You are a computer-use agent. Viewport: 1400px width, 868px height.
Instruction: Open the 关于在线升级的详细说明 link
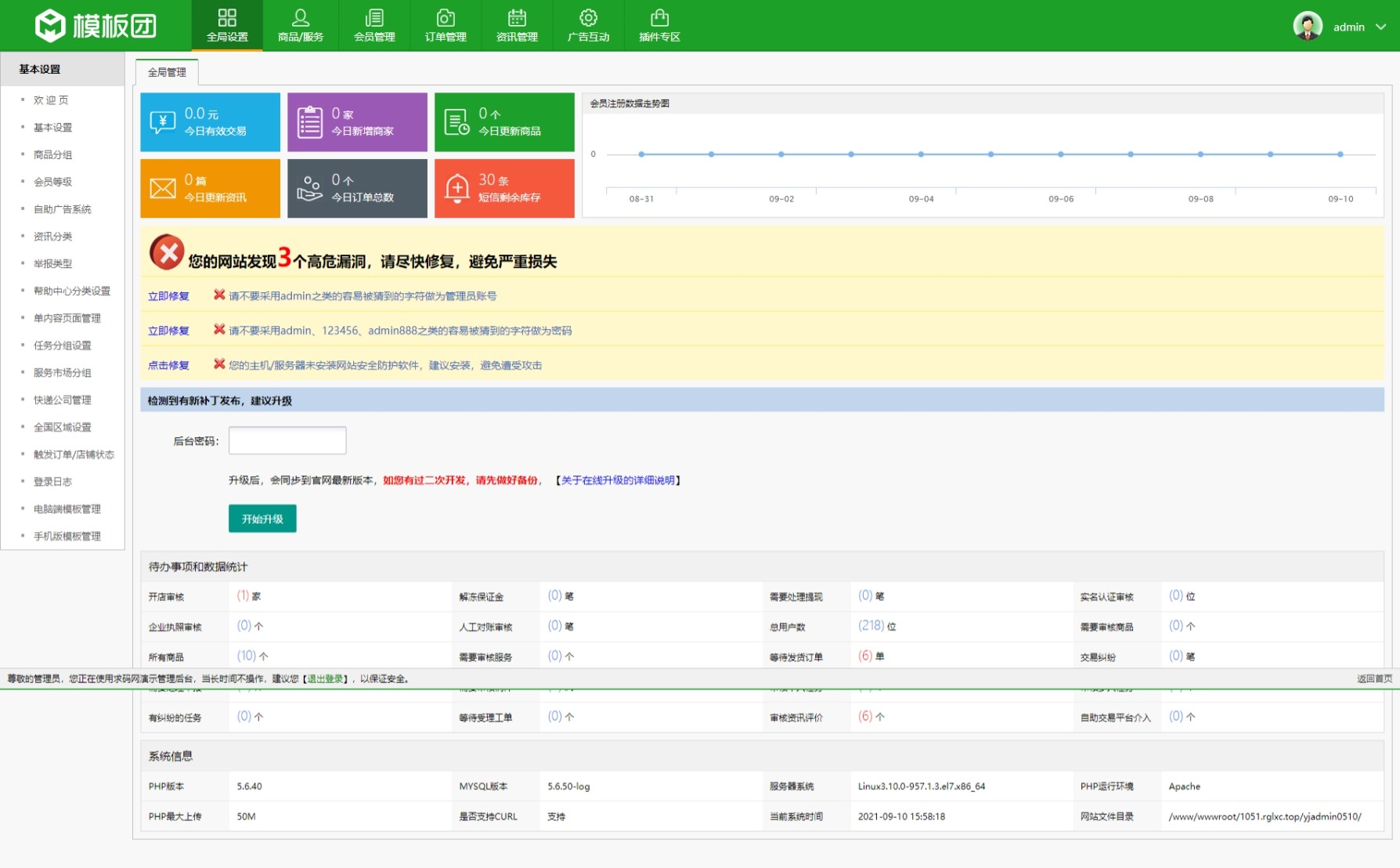pyautogui.click(x=619, y=480)
